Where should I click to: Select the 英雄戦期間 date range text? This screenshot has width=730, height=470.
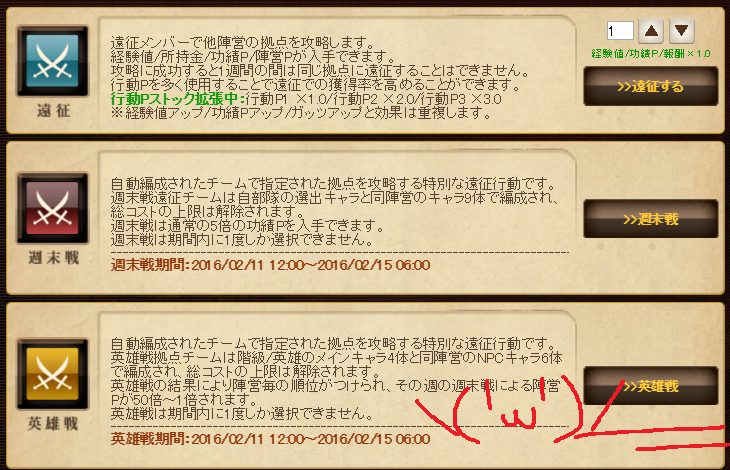pyautogui.click(x=270, y=439)
